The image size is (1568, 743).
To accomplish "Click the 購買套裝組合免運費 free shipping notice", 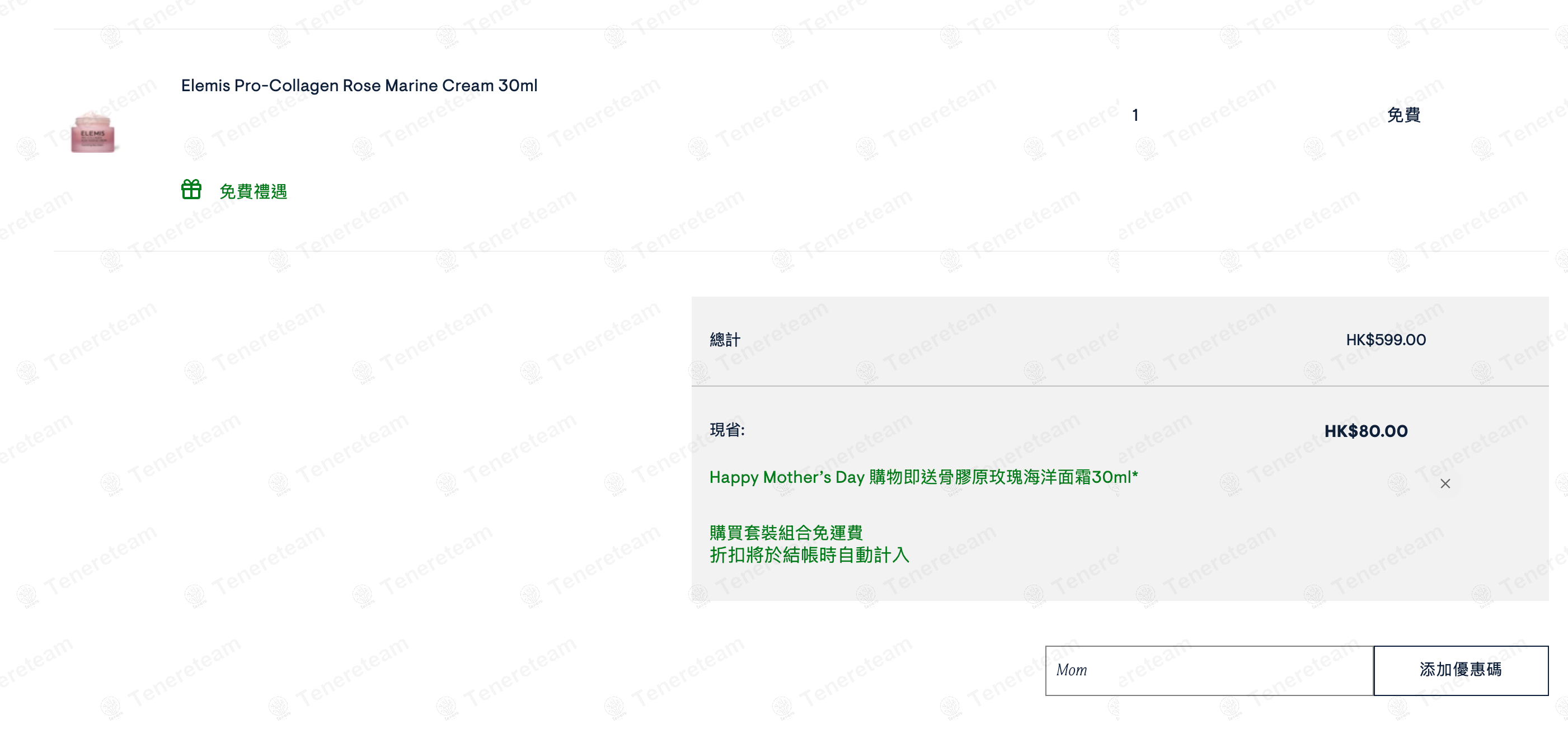I will [786, 533].
